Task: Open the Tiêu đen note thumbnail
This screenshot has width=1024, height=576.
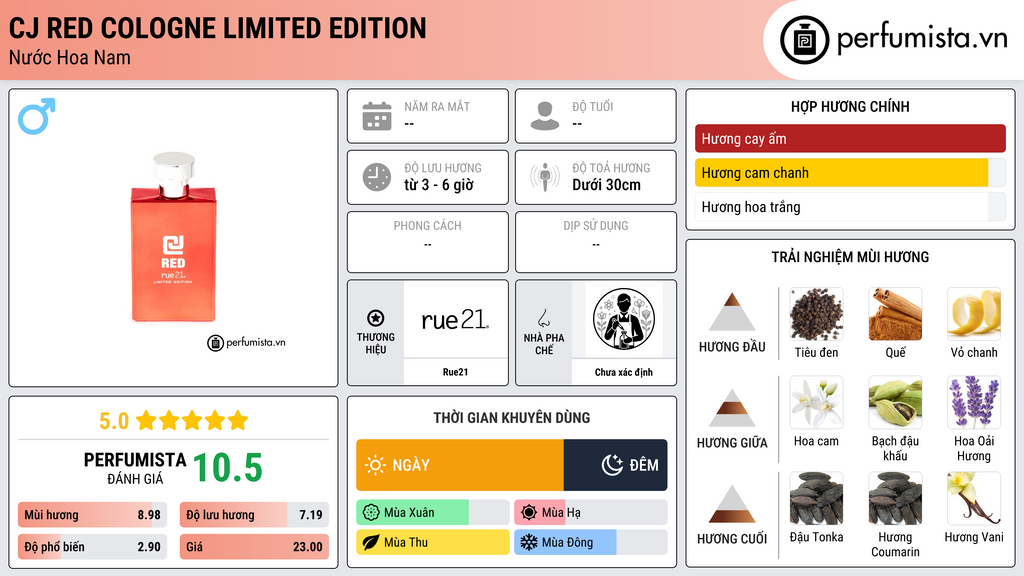Action: tap(816, 314)
